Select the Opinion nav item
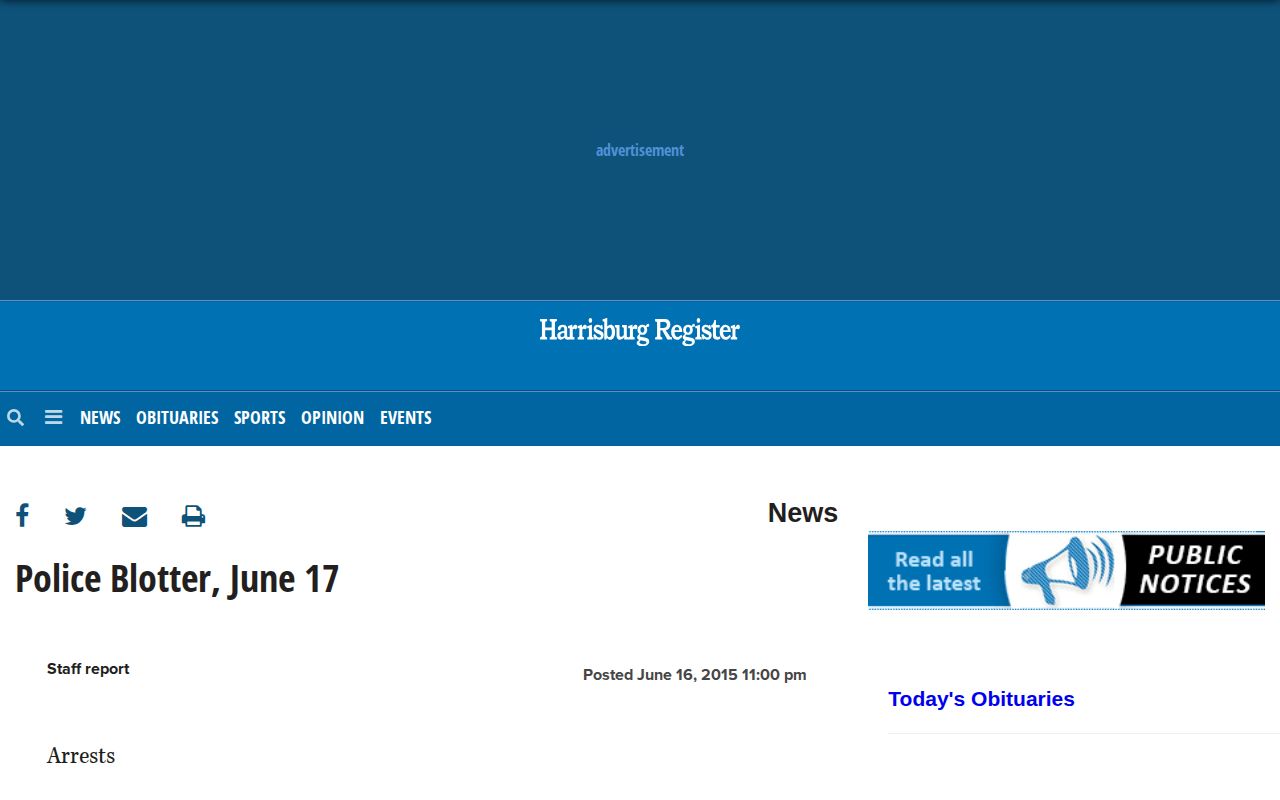1280x800 pixels. pyautogui.click(x=333, y=418)
